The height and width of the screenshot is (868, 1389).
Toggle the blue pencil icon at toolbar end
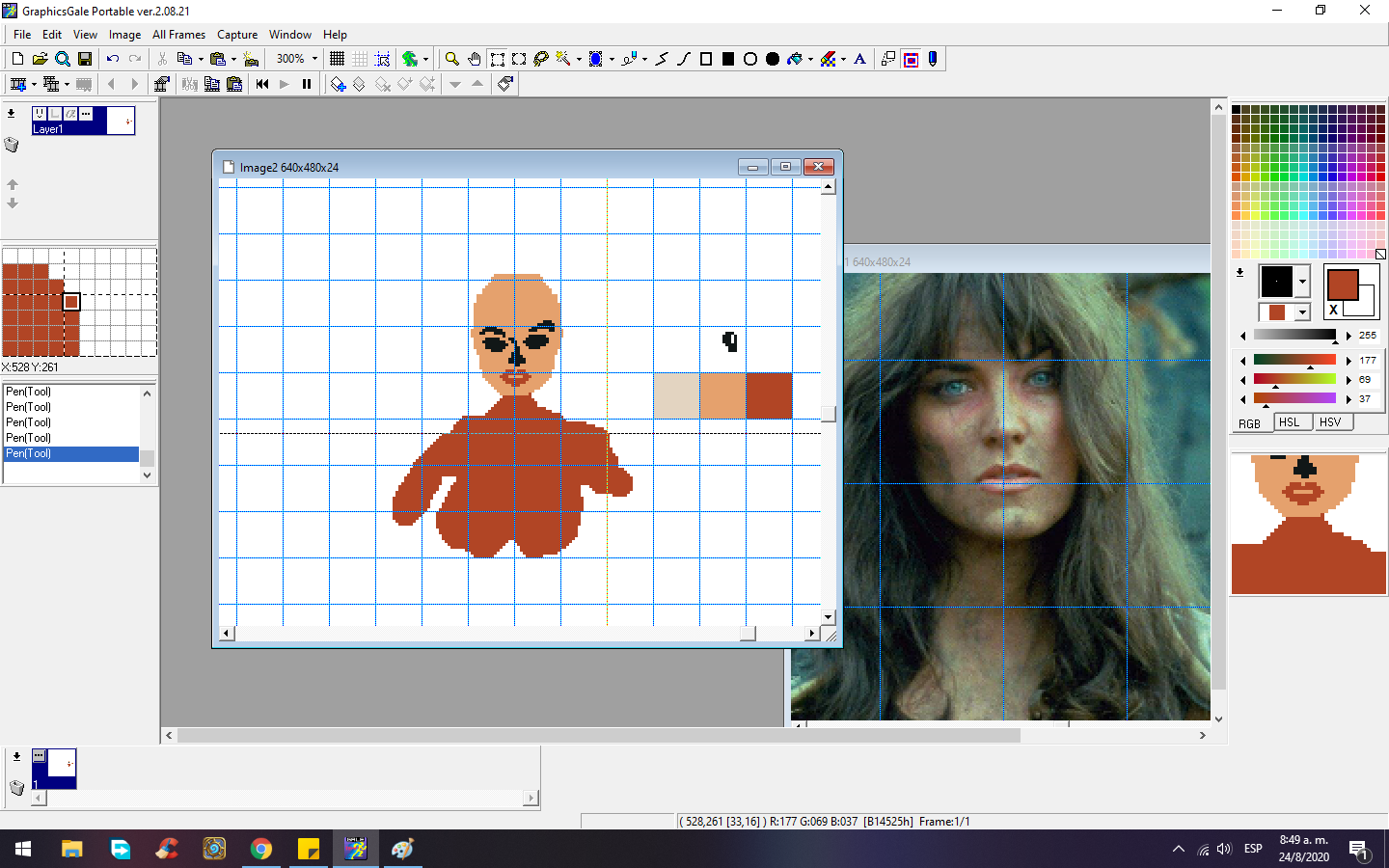point(933,59)
